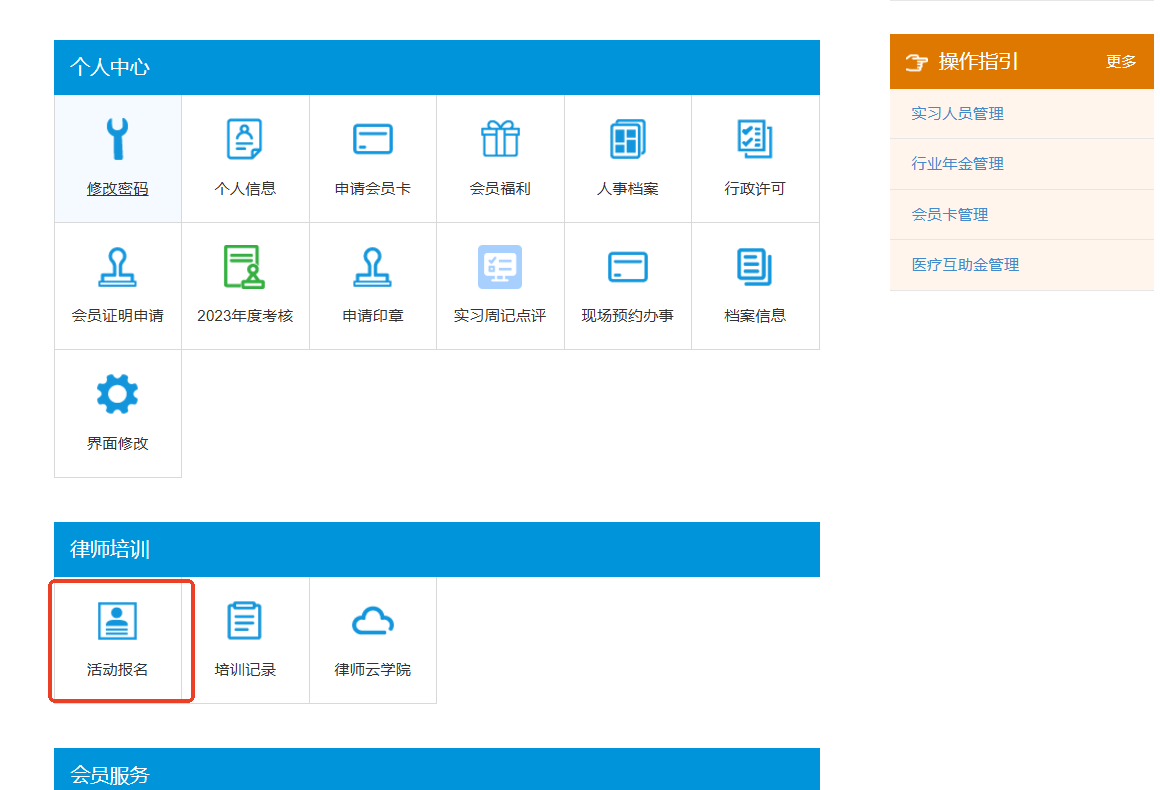Click the gear icon for 界面修改
Viewport: 1160px width, 790px height.
[118, 395]
